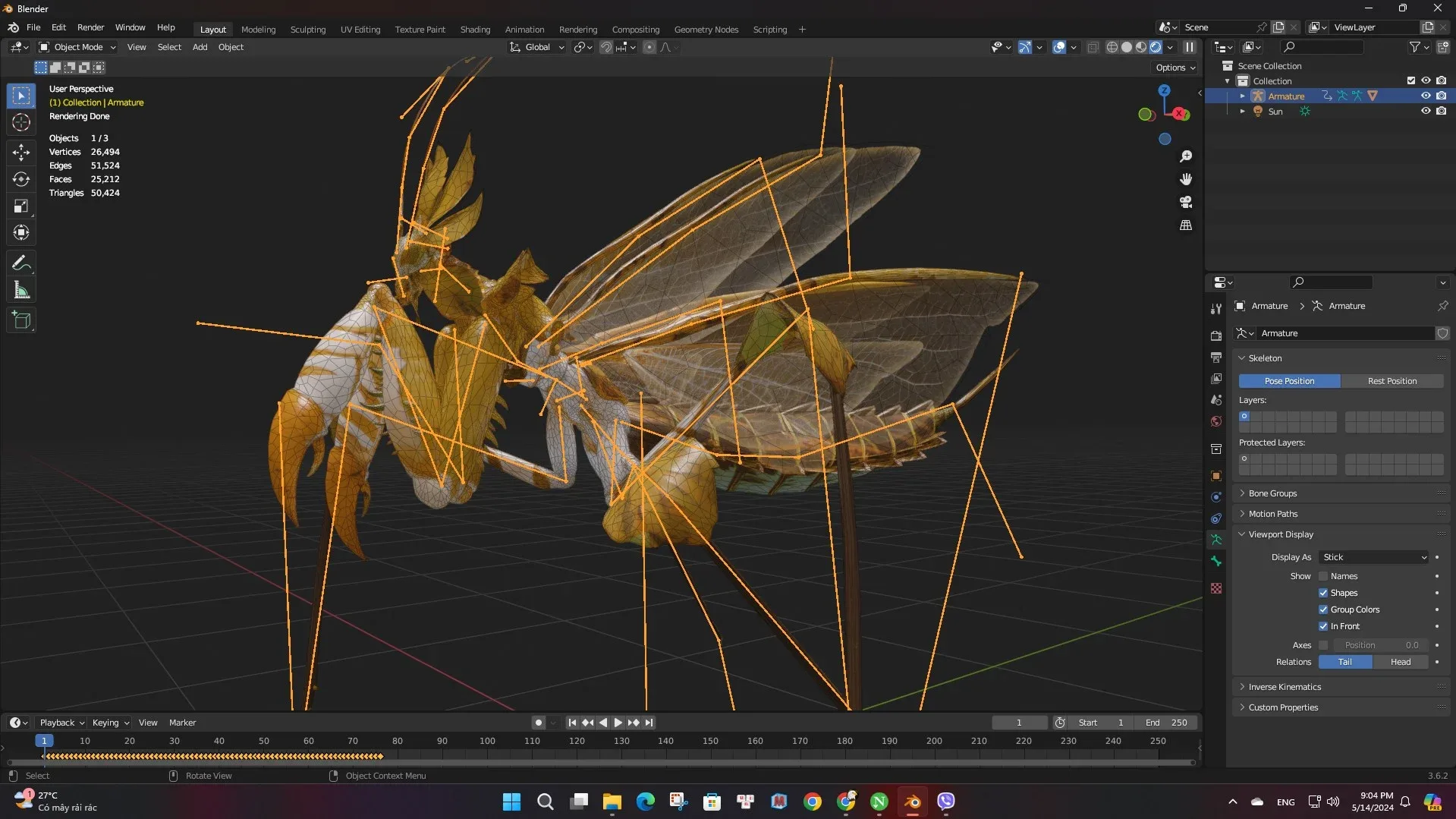Hide the Sun object in viewport
Image resolution: width=1456 pixels, height=819 pixels.
pos(1426,111)
